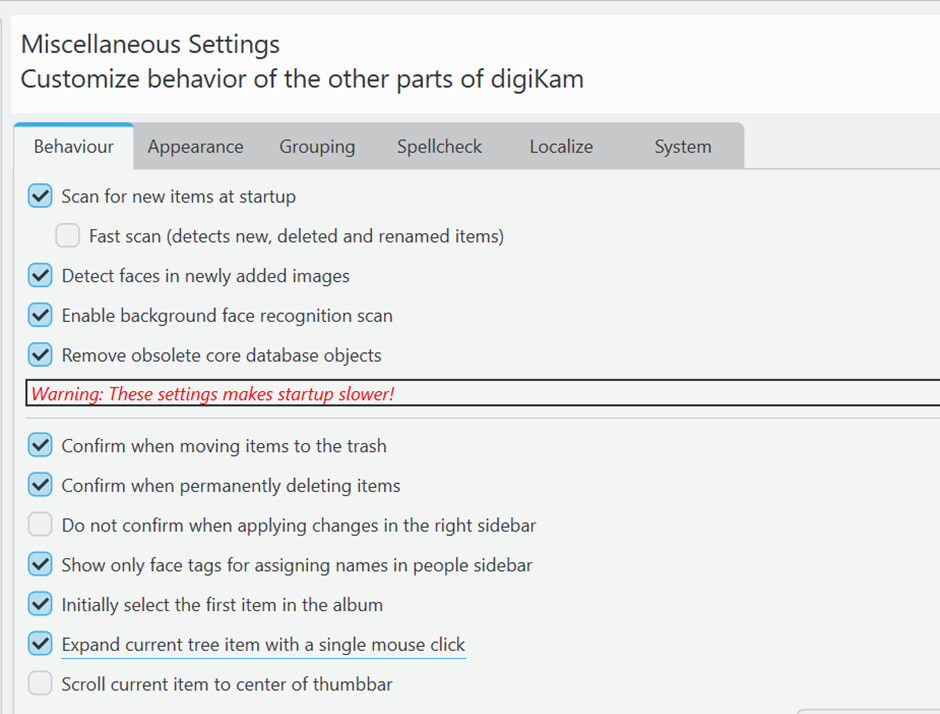The height and width of the screenshot is (714, 940).
Task: Click the red startup warning text
Action: click(213, 394)
